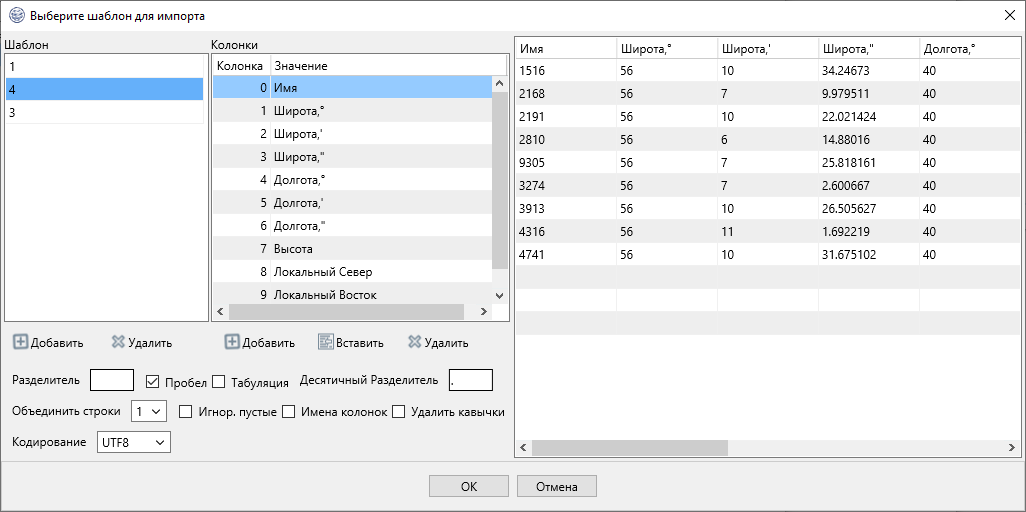The width and height of the screenshot is (1026, 512).
Task: Click Широта," header in preview table
Action: point(869,49)
